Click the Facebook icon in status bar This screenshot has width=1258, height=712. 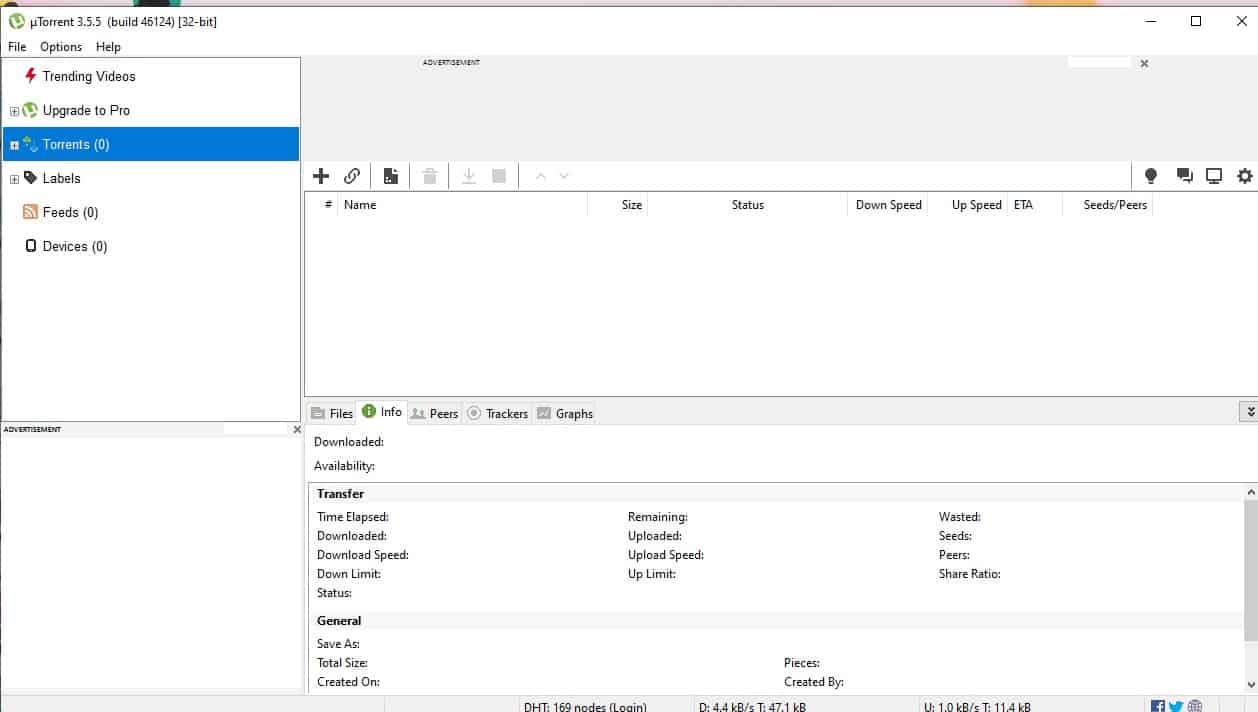click(1158, 706)
